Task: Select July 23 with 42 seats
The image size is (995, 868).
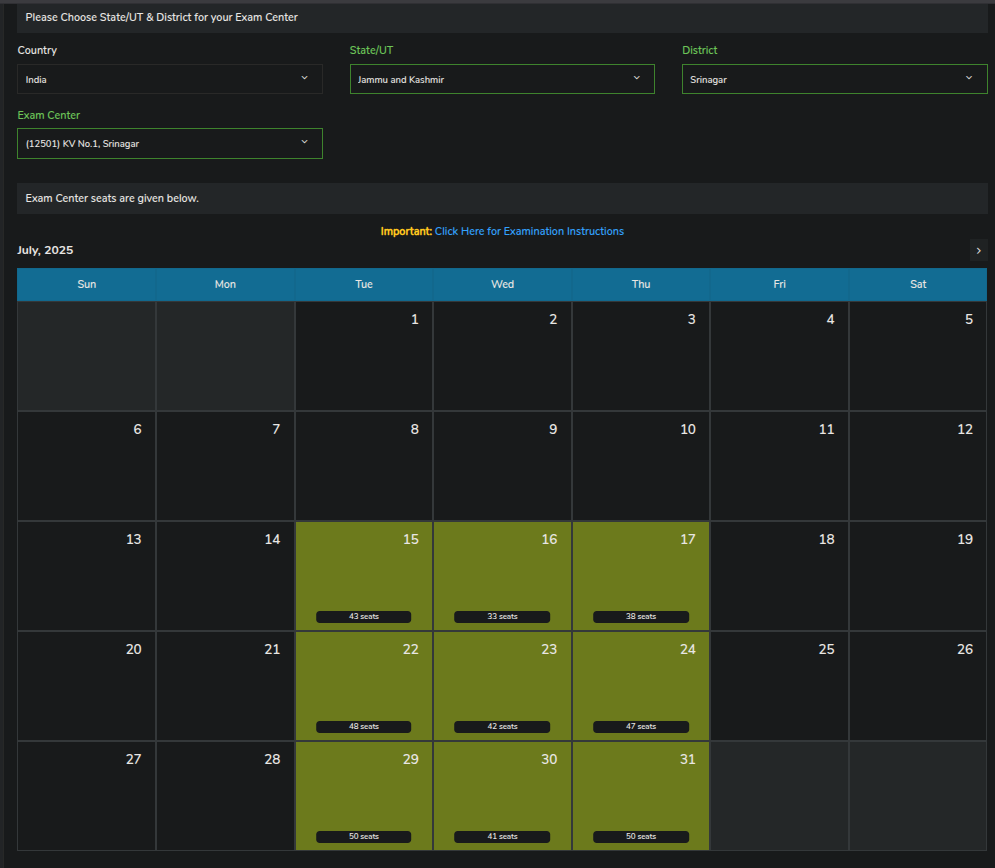Action: coord(502,686)
